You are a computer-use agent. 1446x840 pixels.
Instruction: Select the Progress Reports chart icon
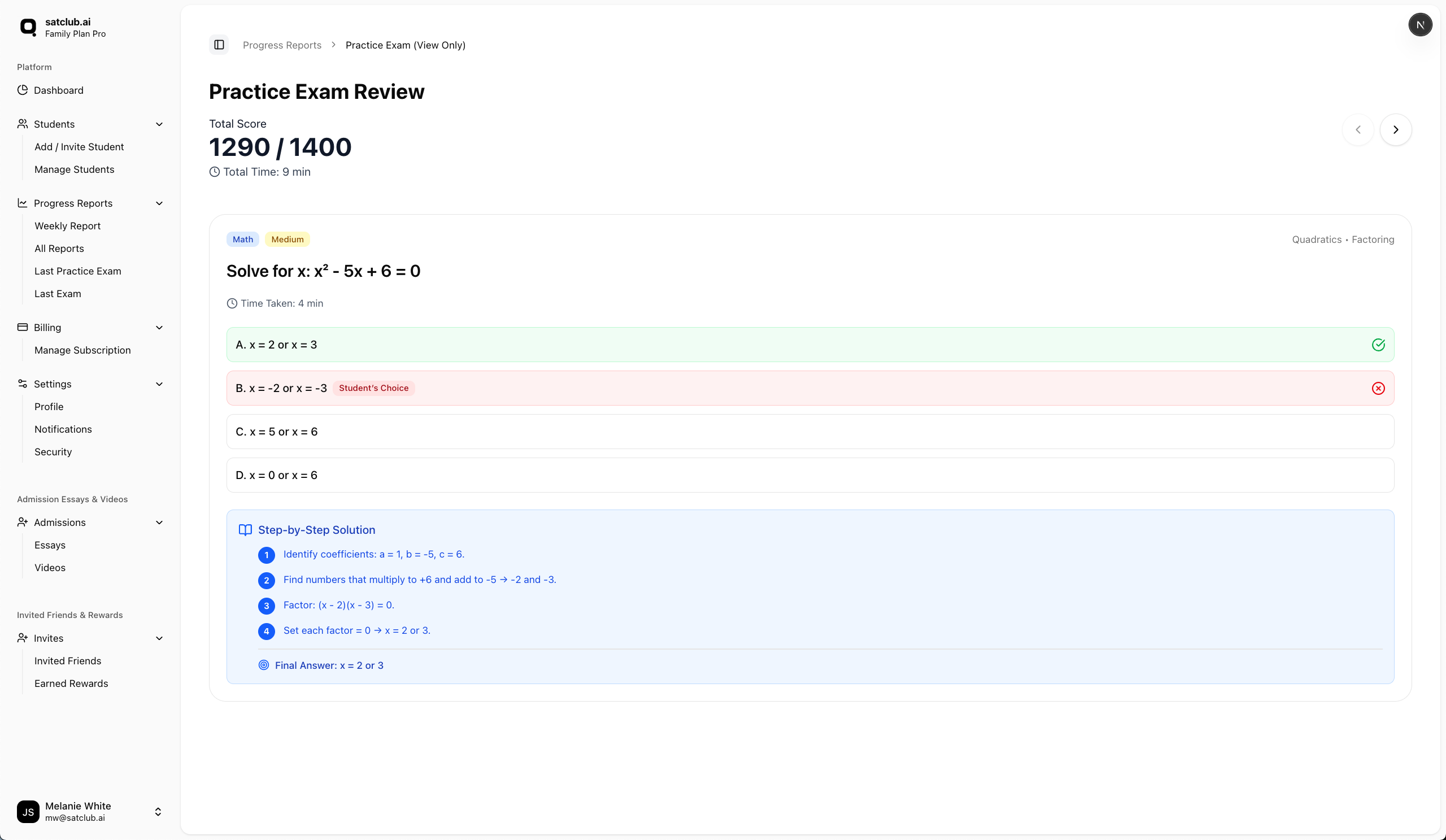23,203
